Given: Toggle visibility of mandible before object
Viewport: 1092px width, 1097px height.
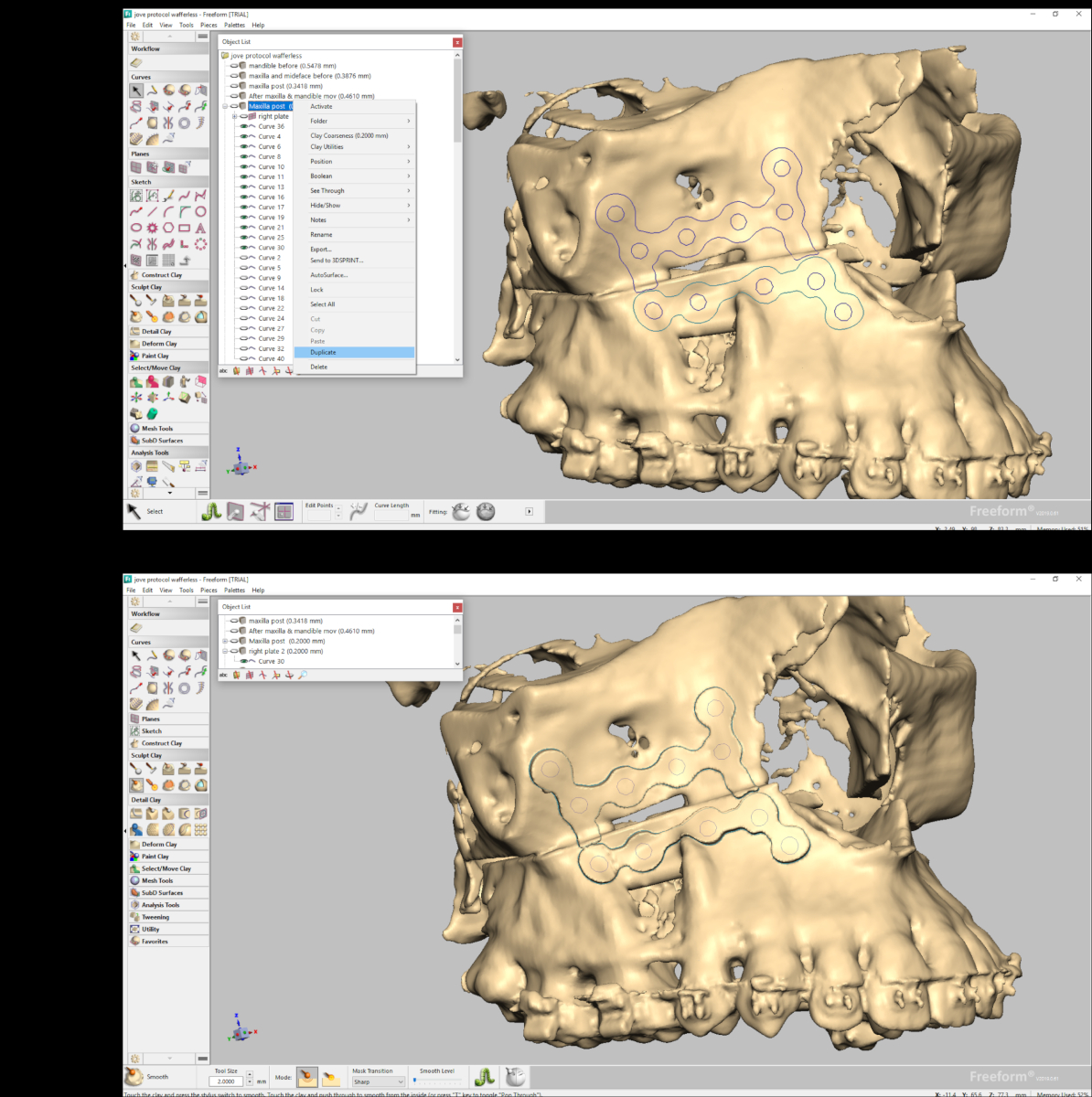Looking at the screenshot, I should point(234,66).
